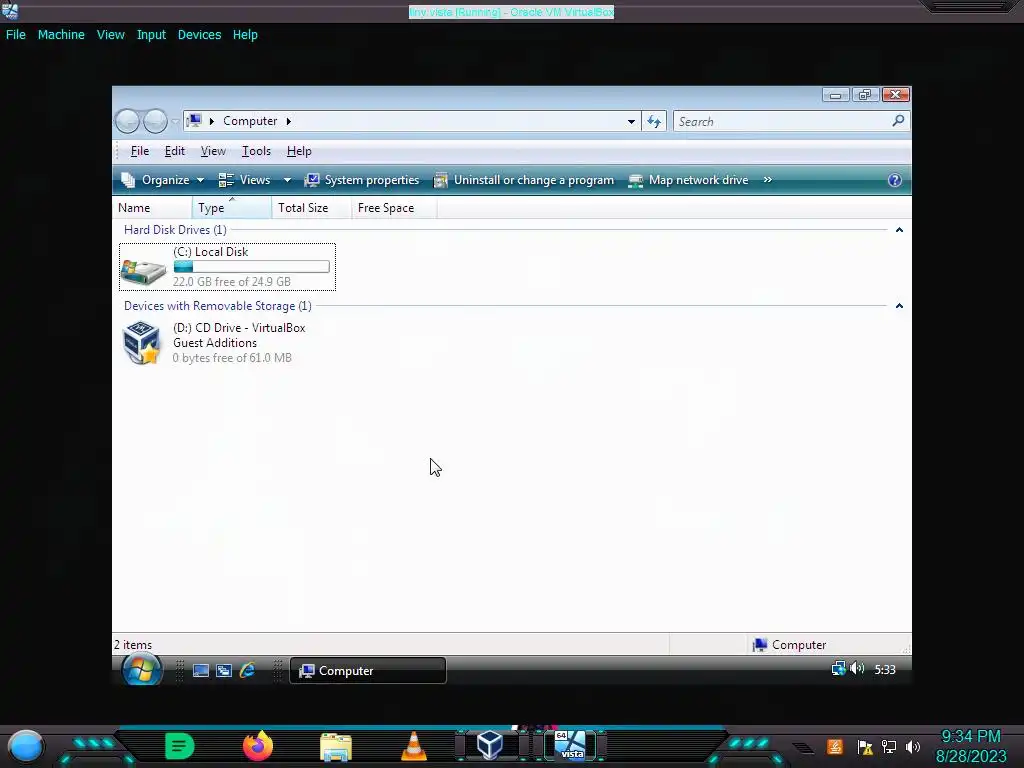Open File Explorer on host taskbar
1024x768 pixels.
click(336, 746)
